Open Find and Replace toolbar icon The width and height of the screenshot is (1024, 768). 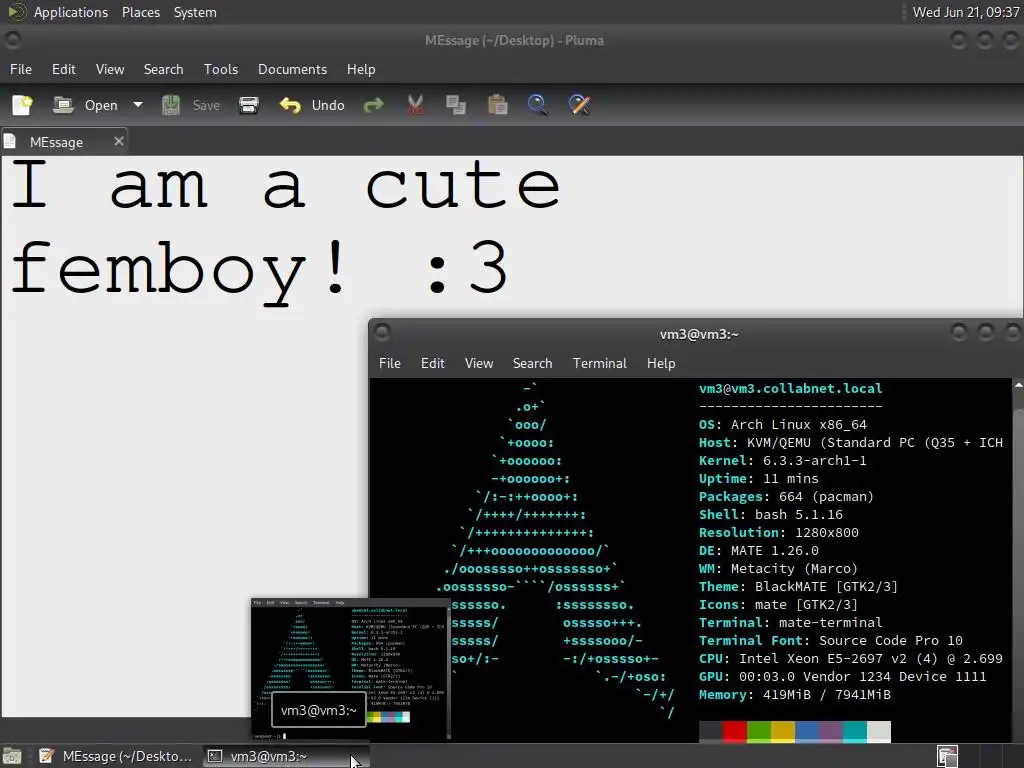[579, 105]
